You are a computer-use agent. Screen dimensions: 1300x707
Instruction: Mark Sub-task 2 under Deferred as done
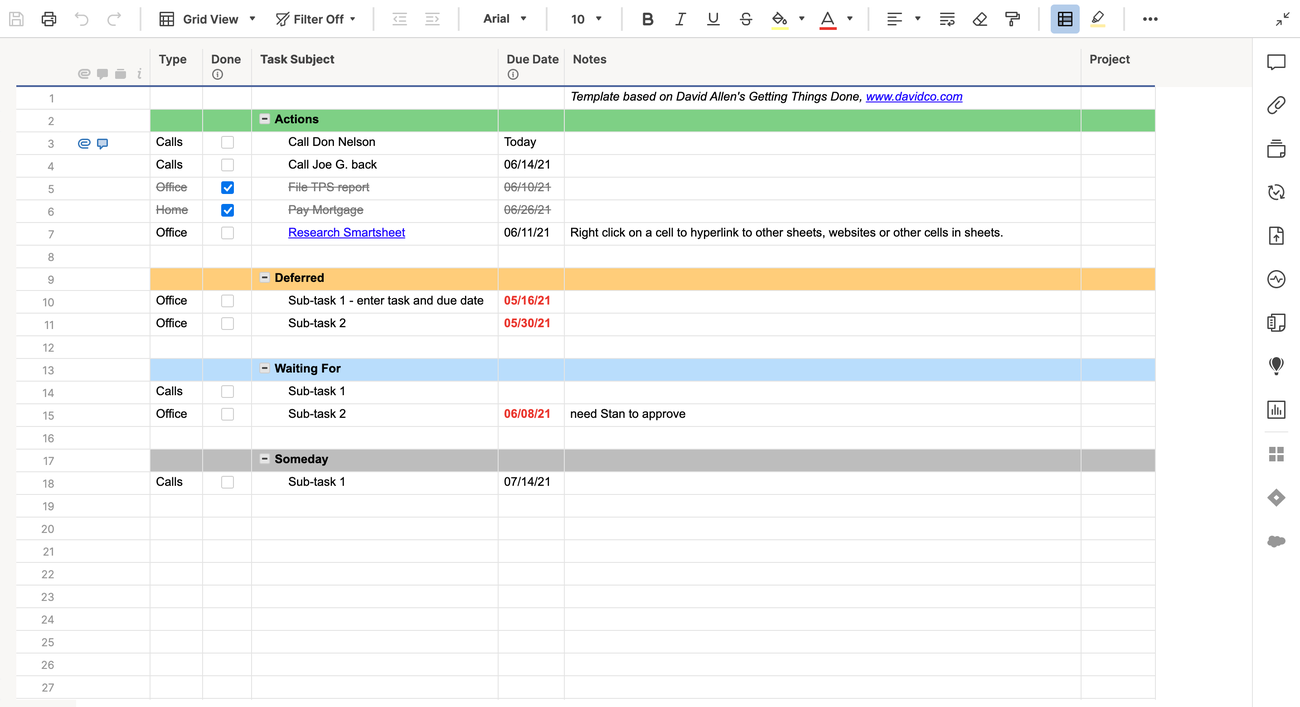click(x=227, y=322)
